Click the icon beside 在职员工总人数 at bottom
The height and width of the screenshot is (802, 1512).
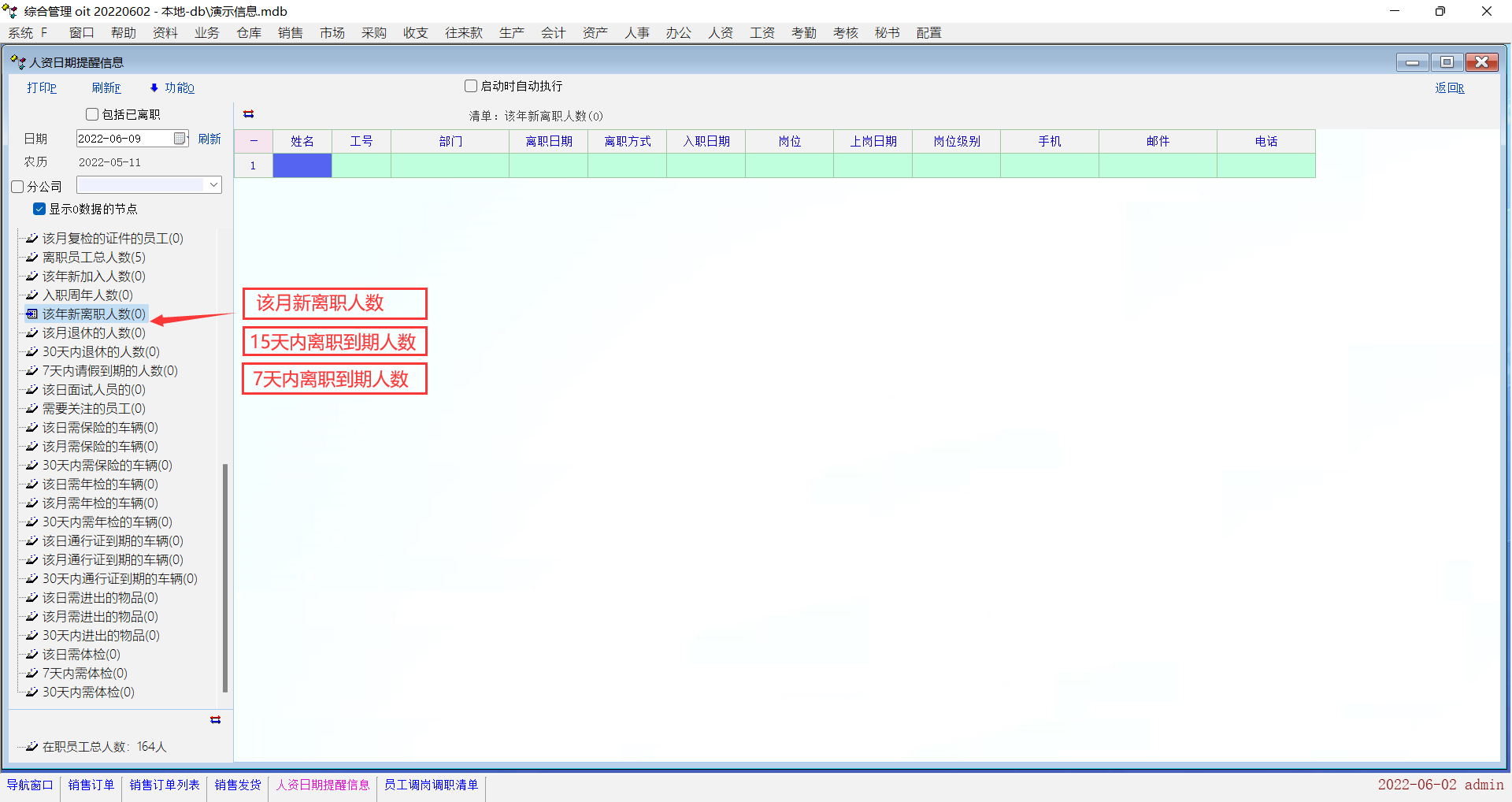[31, 747]
